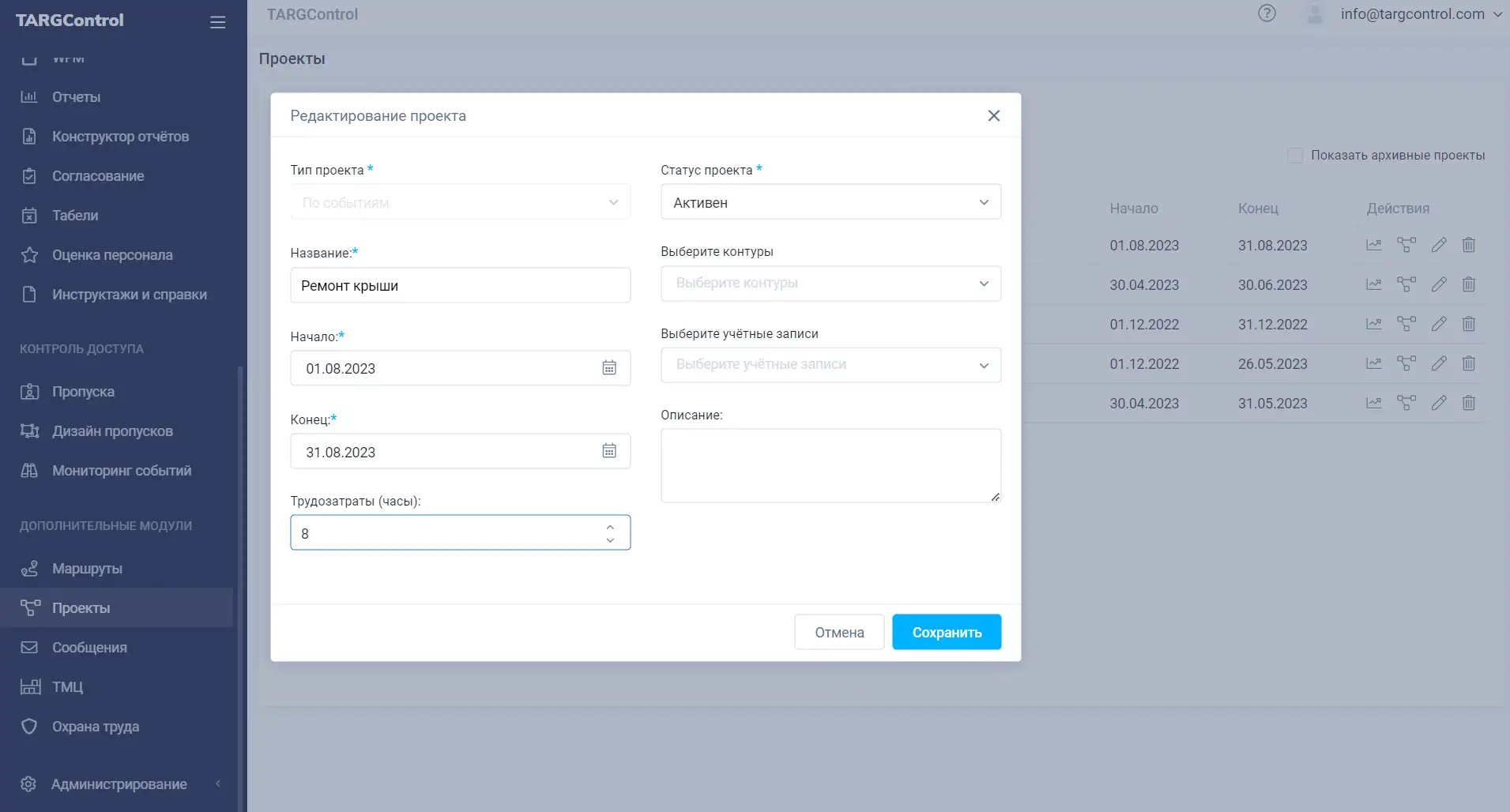Open the help question mark icon

pos(1267,13)
